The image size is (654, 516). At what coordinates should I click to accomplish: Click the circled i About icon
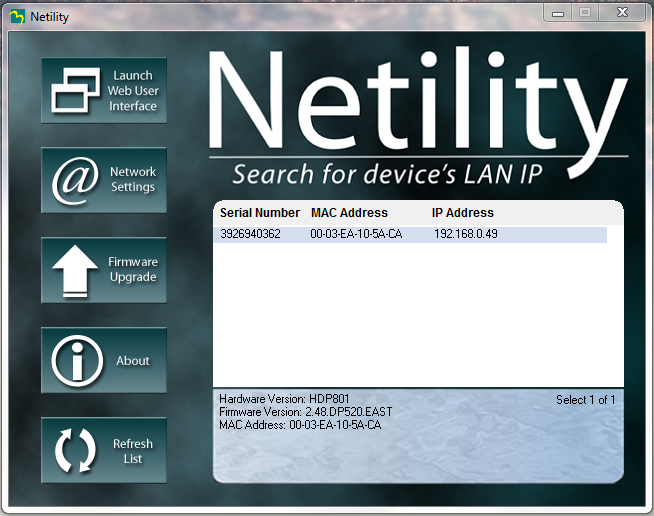pos(77,360)
